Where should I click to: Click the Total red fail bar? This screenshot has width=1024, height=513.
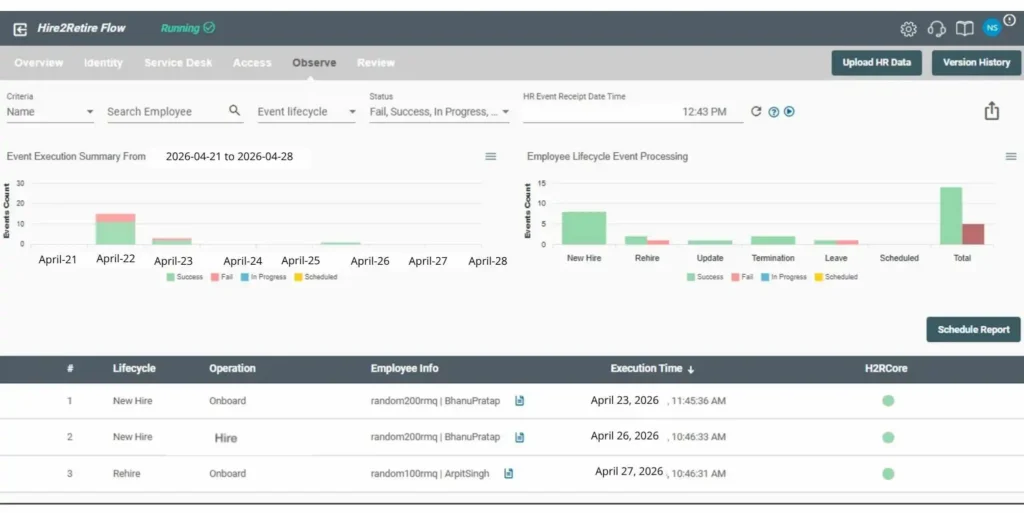[x=973, y=234]
